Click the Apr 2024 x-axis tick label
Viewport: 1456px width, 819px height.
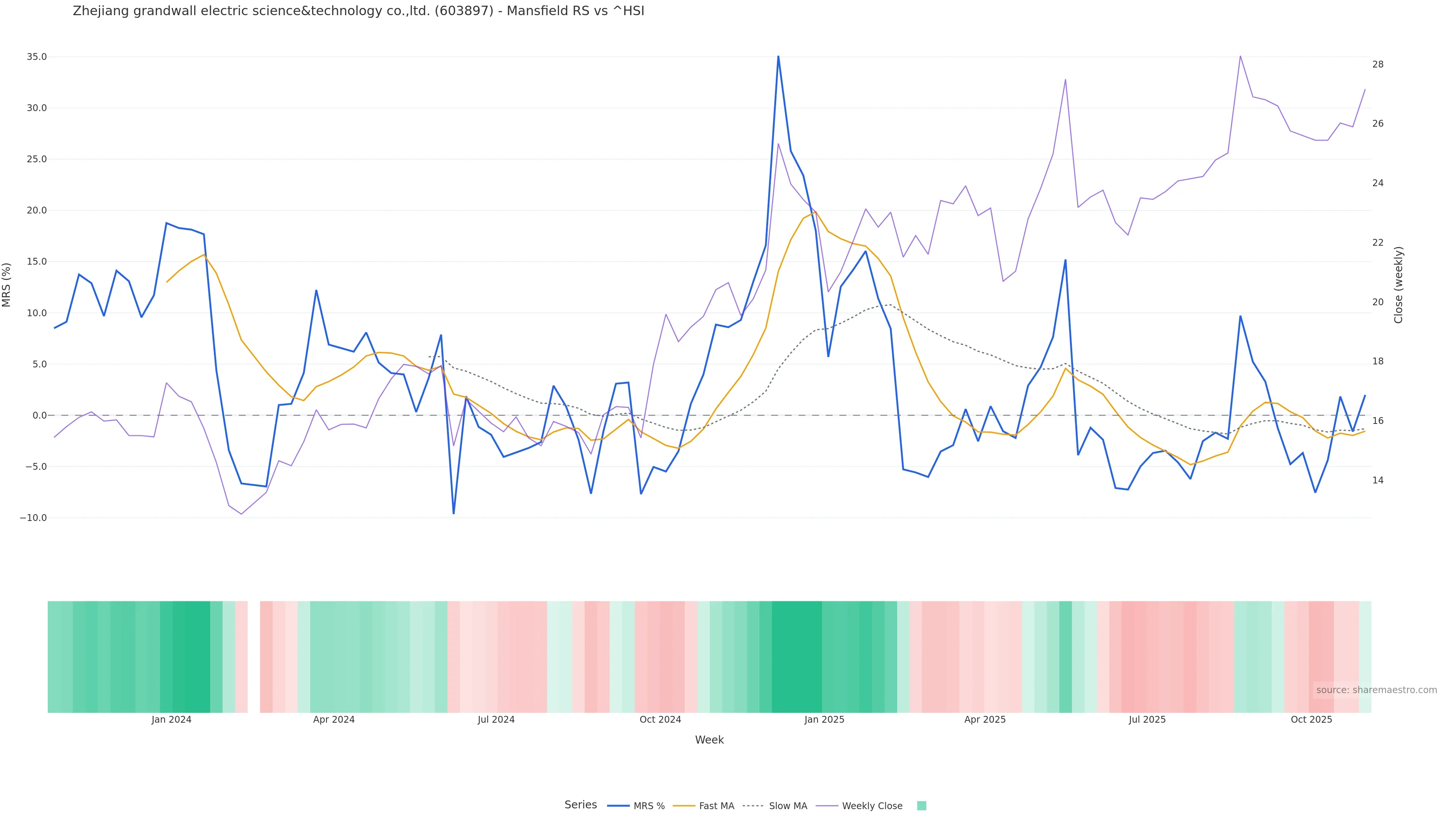click(334, 720)
